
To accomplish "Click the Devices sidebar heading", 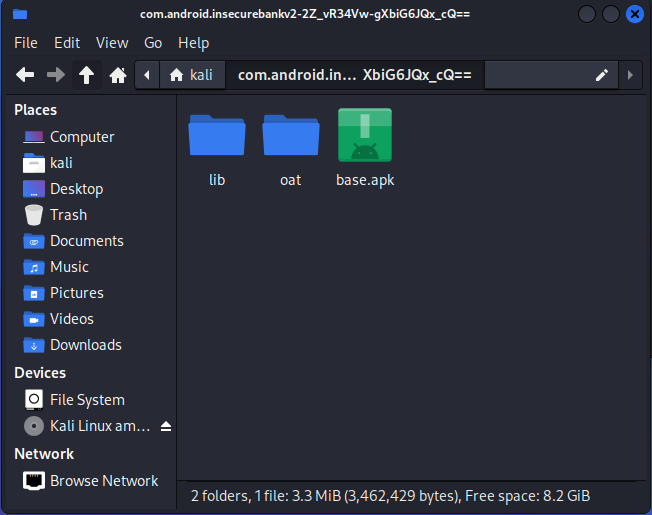I will 40,373.
